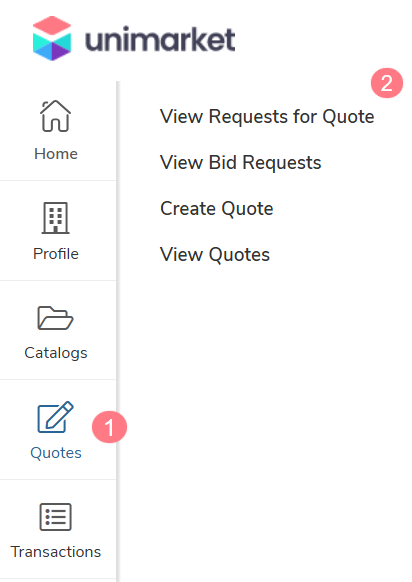Select the Home label in sidebar
412x582 pixels.
tap(56, 154)
